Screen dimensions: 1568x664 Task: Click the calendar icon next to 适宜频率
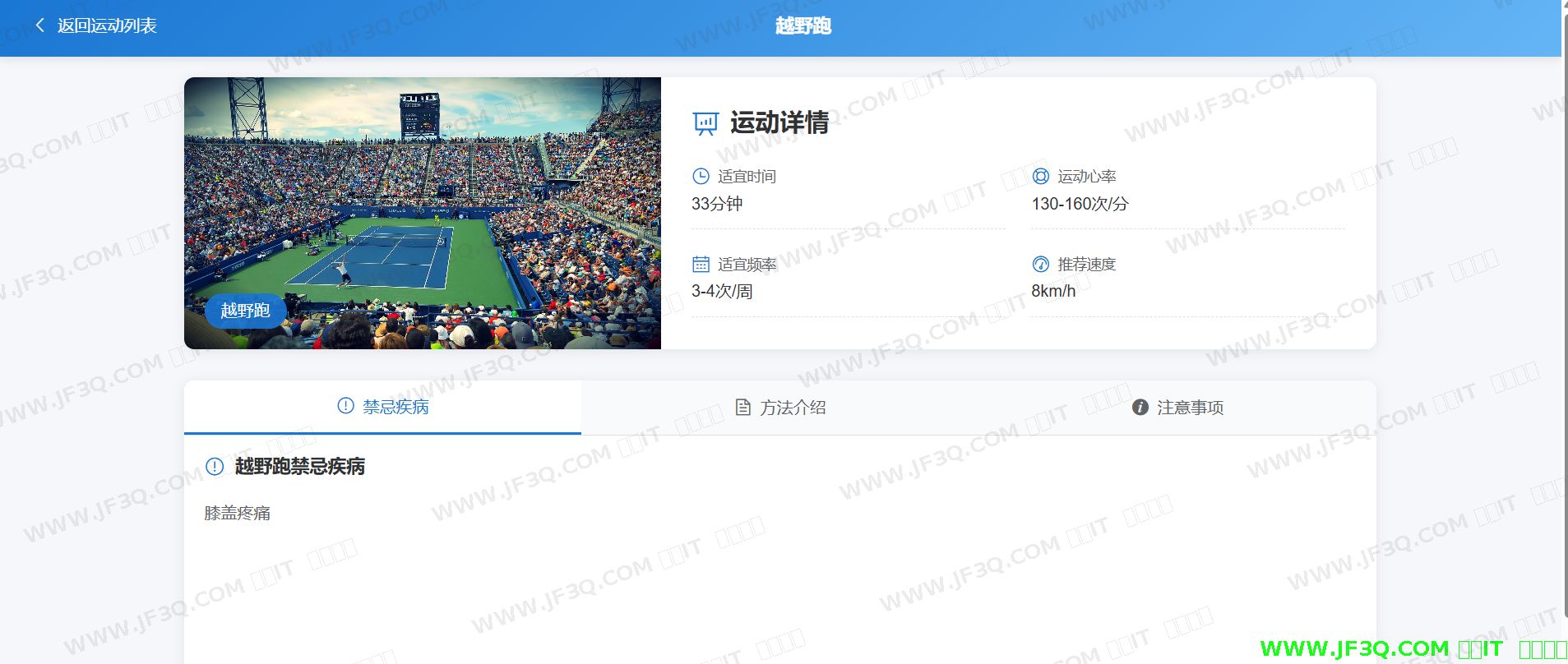pyautogui.click(x=701, y=264)
